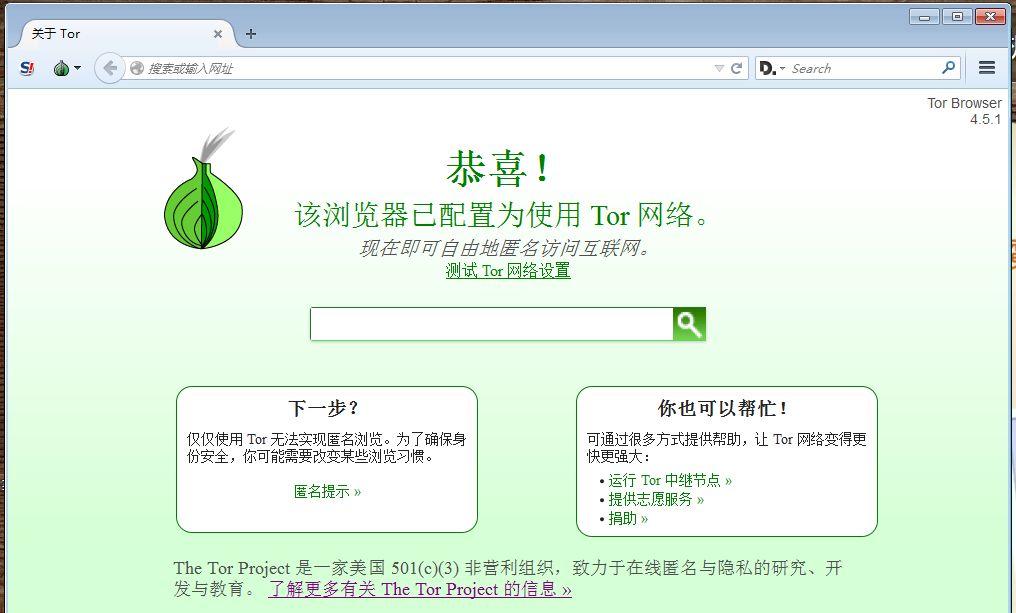Open the URL history dropdown arrow

(719, 68)
